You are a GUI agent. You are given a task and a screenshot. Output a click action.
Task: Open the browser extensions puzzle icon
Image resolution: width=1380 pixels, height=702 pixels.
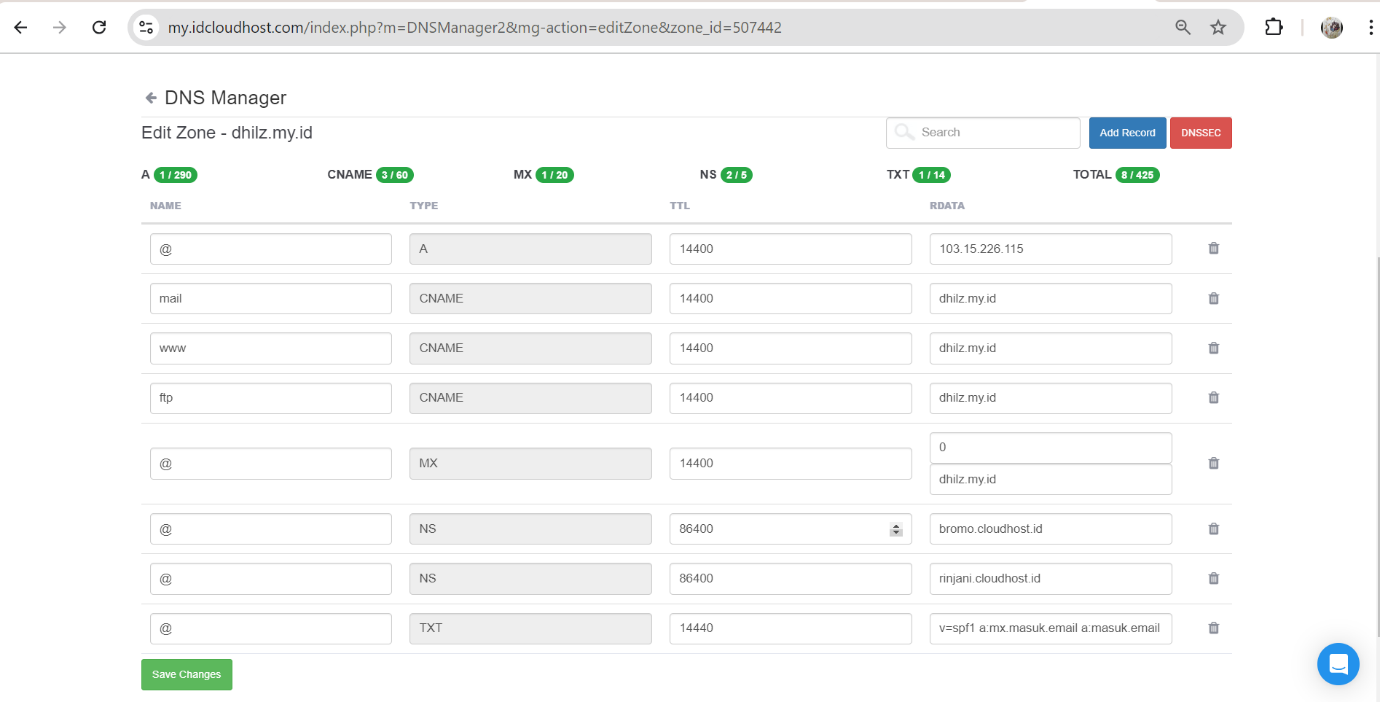click(x=1273, y=28)
